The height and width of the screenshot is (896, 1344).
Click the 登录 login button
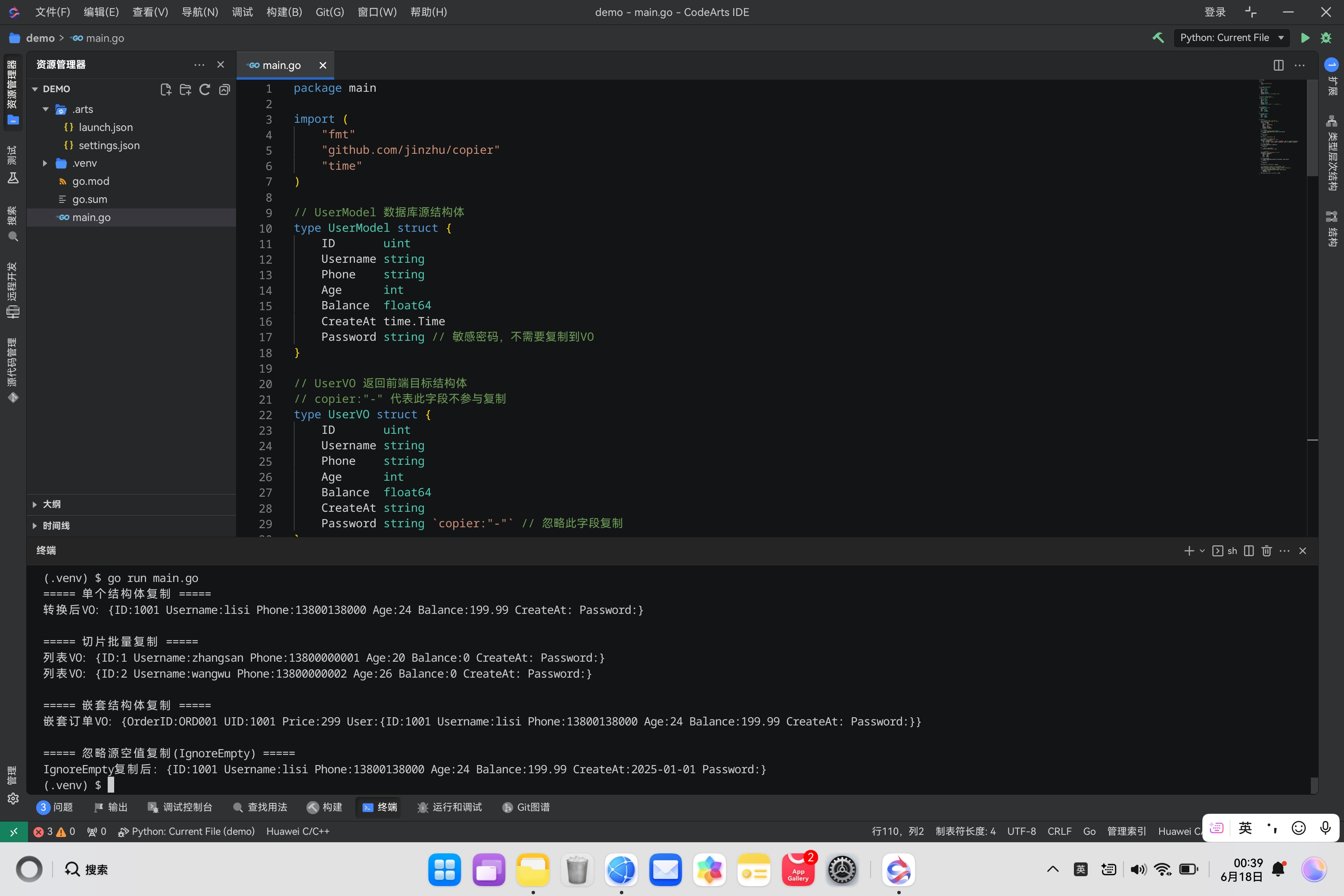[x=1215, y=12]
